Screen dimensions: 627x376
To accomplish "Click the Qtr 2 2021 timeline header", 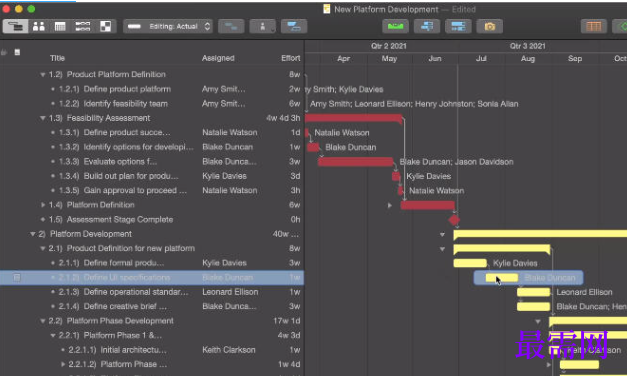I will [389, 46].
